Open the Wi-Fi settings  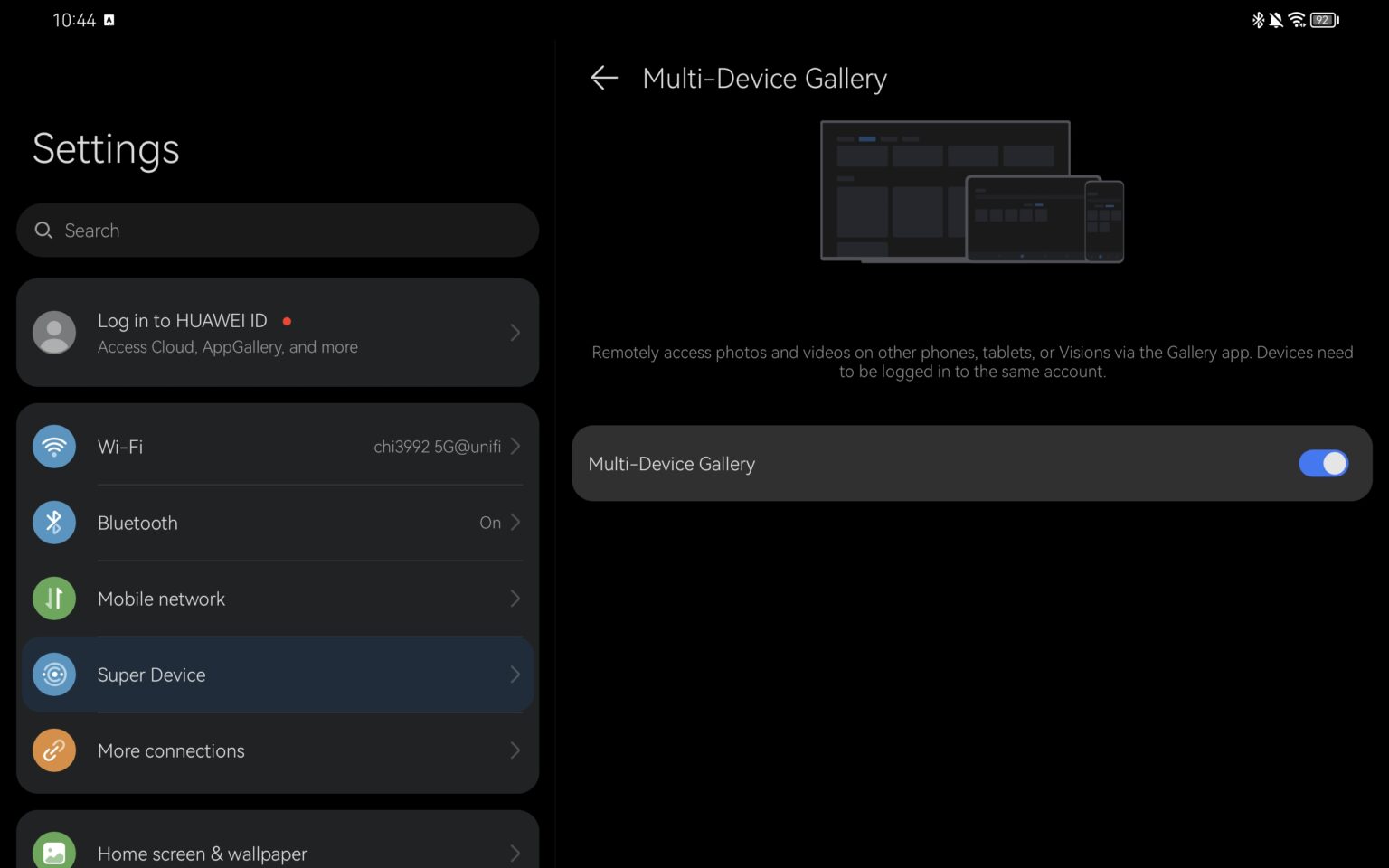click(x=278, y=447)
